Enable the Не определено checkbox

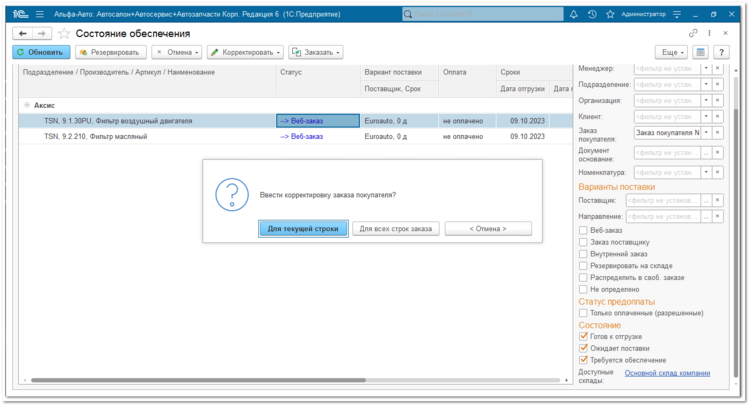coord(583,289)
